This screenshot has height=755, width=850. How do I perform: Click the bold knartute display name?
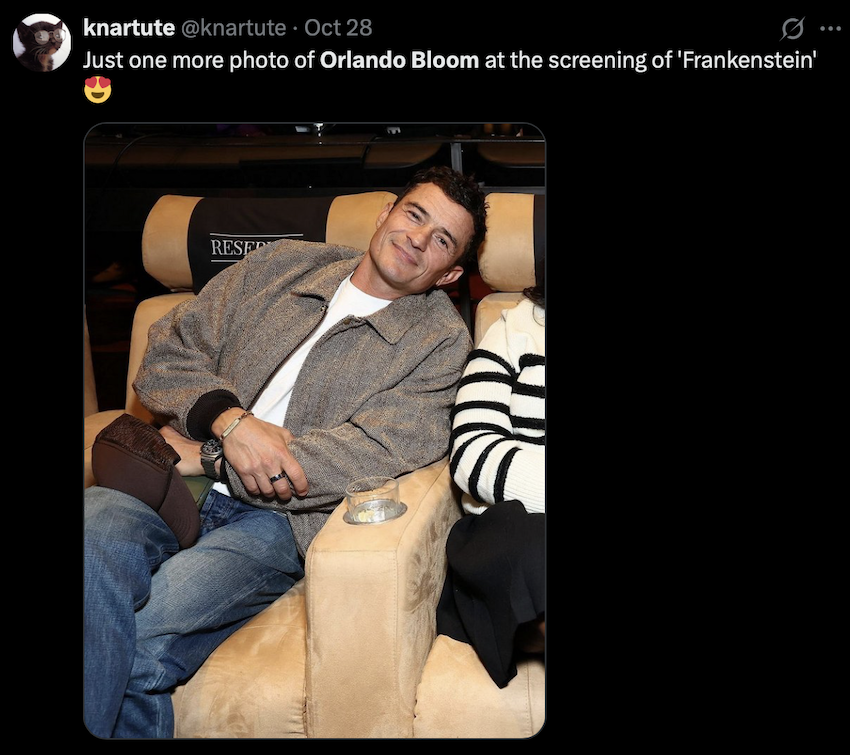(128, 28)
